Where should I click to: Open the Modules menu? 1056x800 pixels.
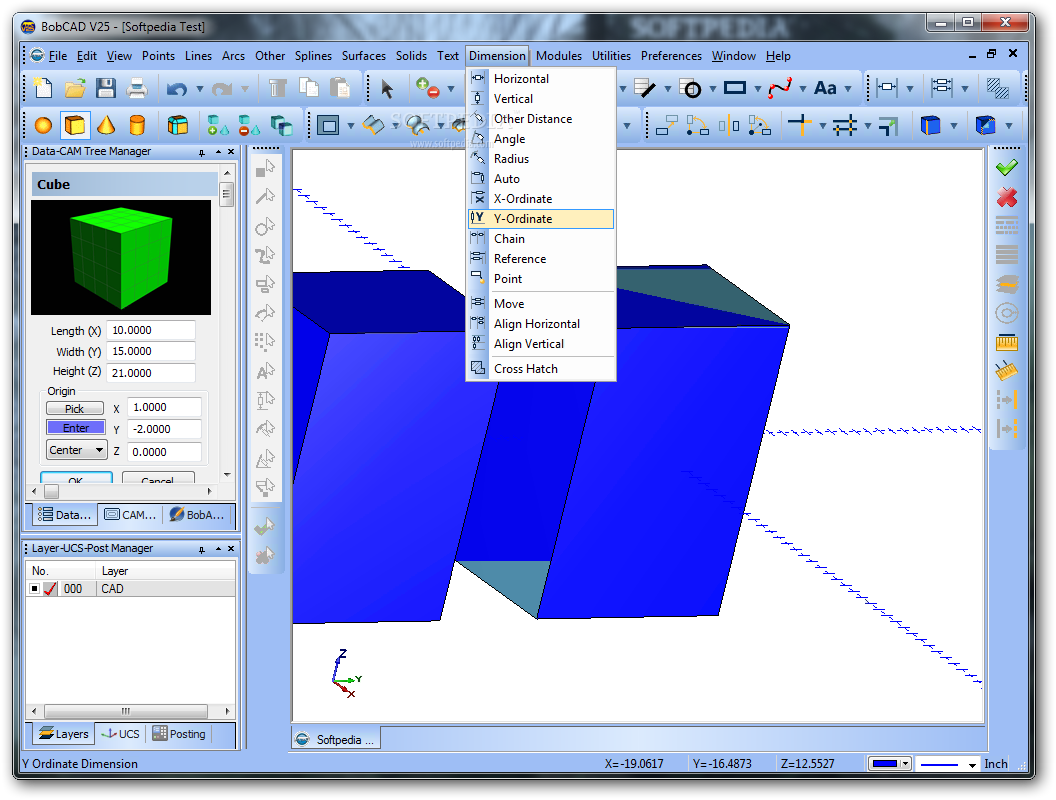click(558, 56)
